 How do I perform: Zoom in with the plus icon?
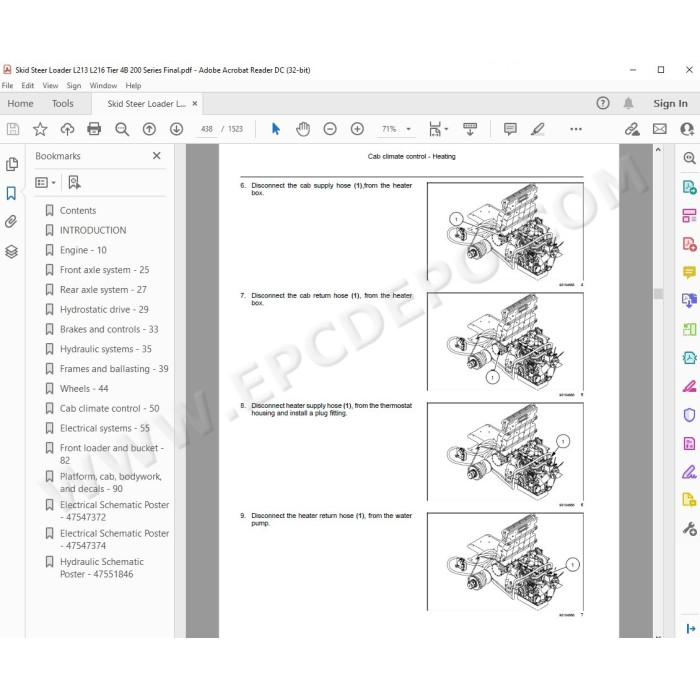357,129
